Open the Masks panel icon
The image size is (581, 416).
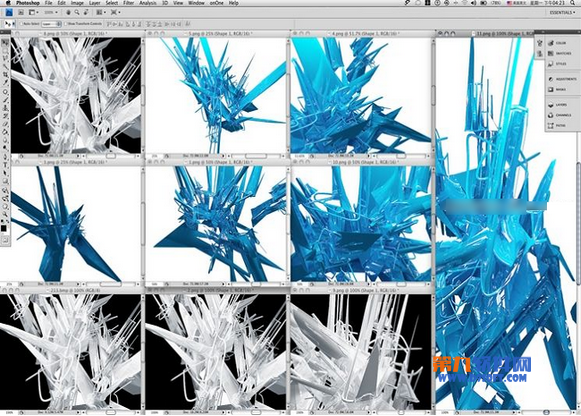click(x=551, y=89)
